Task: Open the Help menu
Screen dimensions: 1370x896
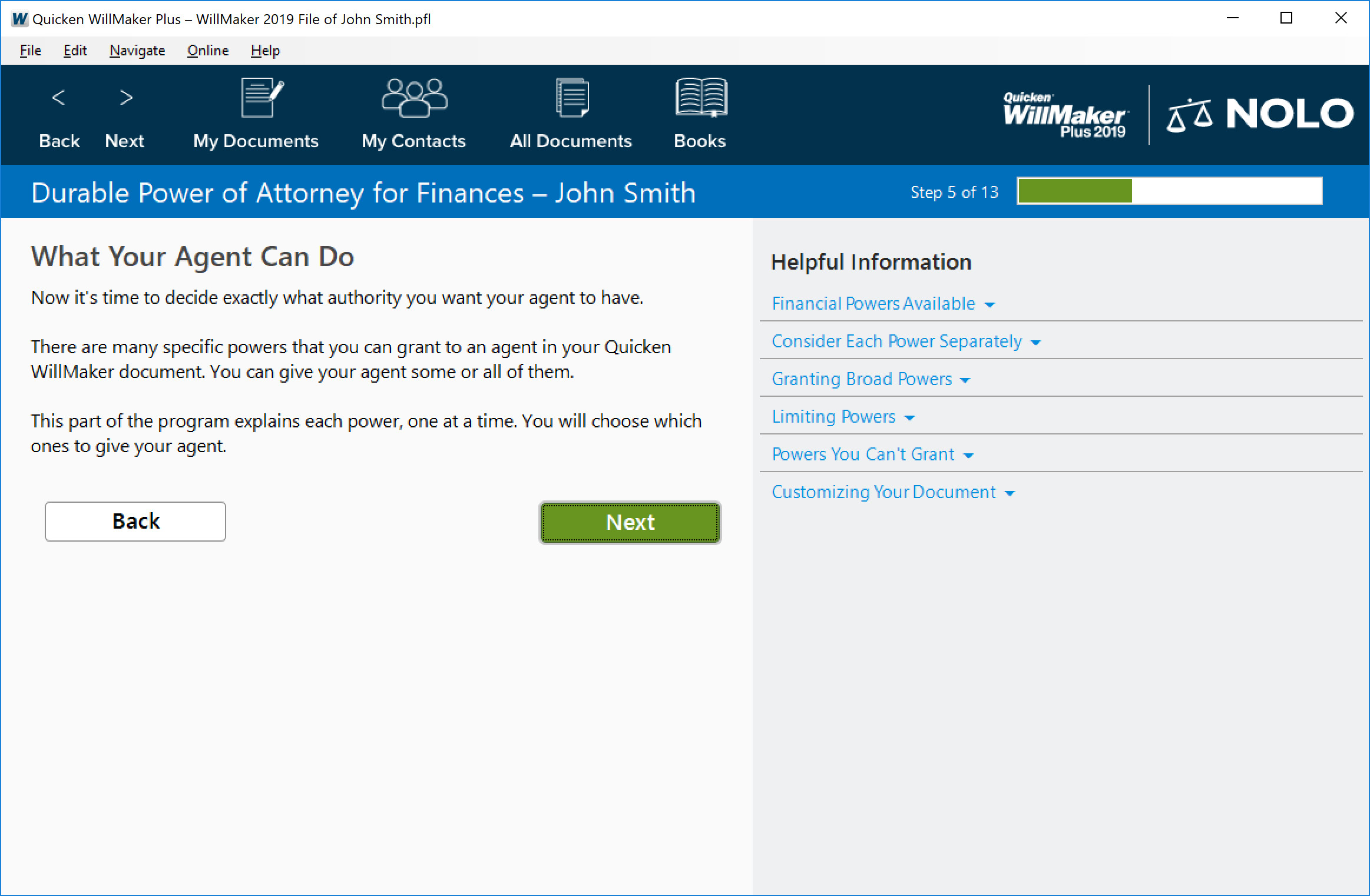Action: click(x=264, y=51)
